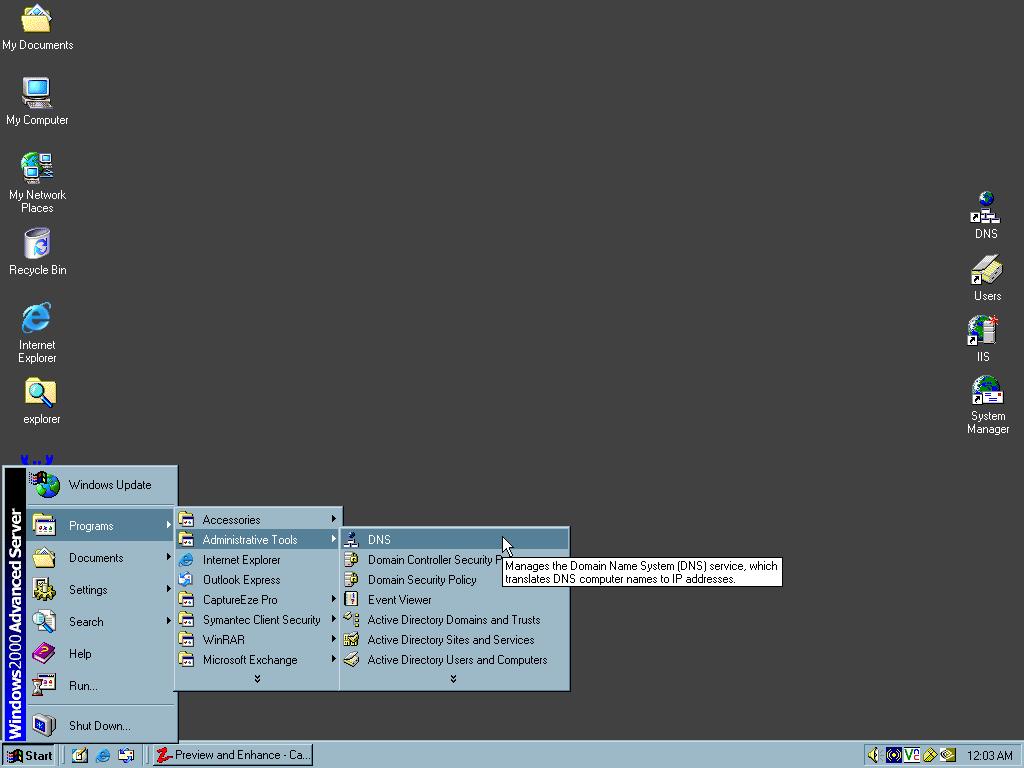Click Internet Explorer quick launch icon
1024x768 pixels.
(x=103, y=756)
